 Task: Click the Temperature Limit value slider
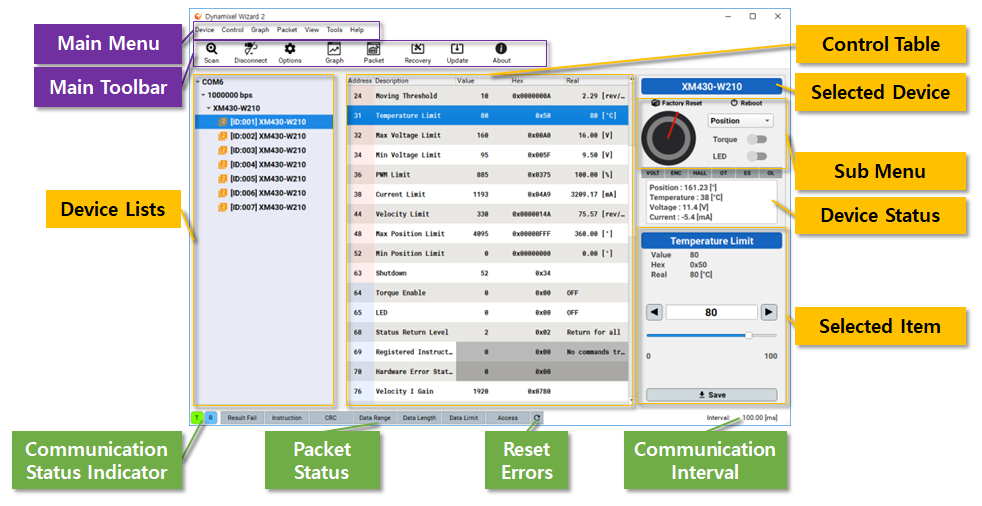click(711, 336)
